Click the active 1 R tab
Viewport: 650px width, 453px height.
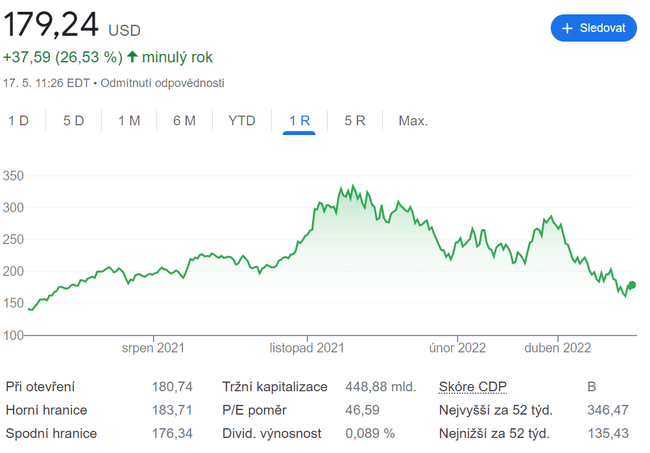pyautogui.click(x=300, y=121)
